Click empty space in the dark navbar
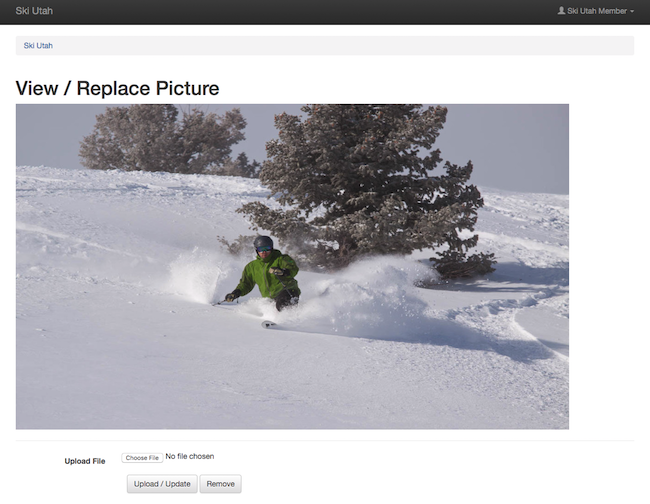This screenshot has height=504, width=650. [300, 11]
